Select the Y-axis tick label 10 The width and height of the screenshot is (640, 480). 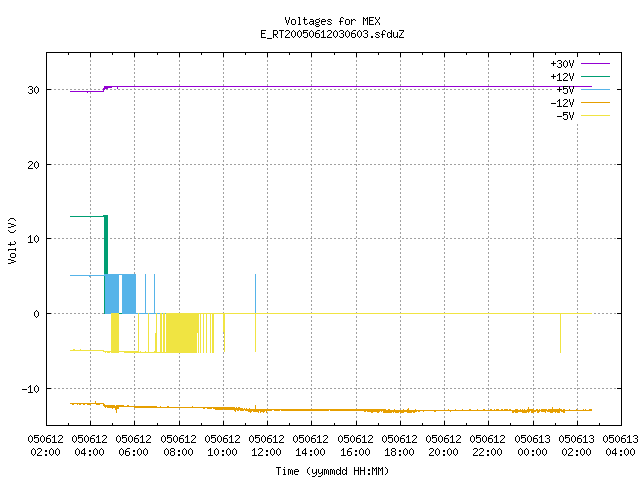33,239
